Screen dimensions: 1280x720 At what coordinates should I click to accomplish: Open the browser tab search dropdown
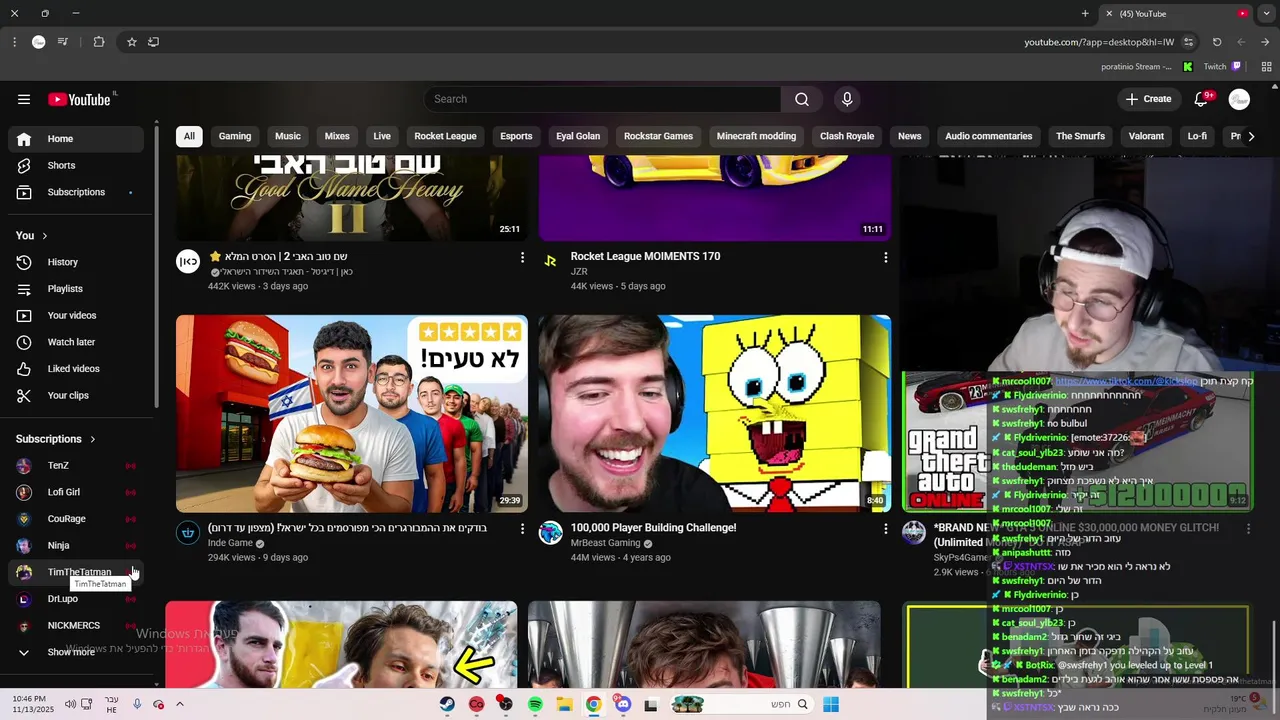1266,13
